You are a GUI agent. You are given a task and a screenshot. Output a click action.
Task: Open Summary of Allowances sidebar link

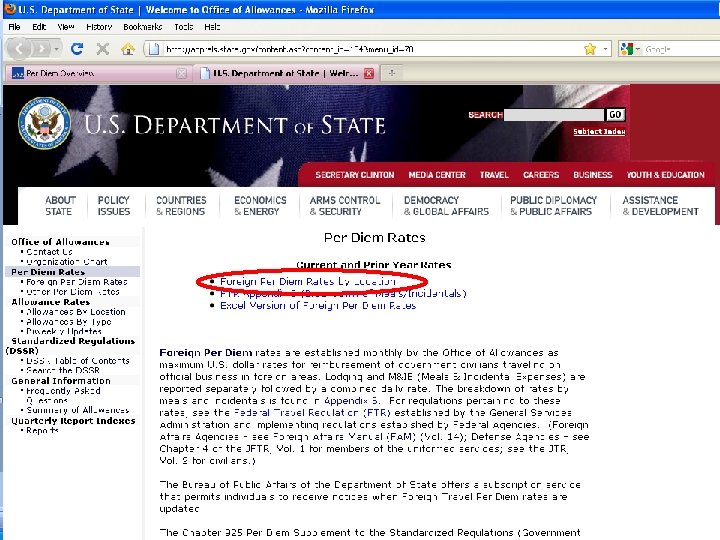point(77,410)
